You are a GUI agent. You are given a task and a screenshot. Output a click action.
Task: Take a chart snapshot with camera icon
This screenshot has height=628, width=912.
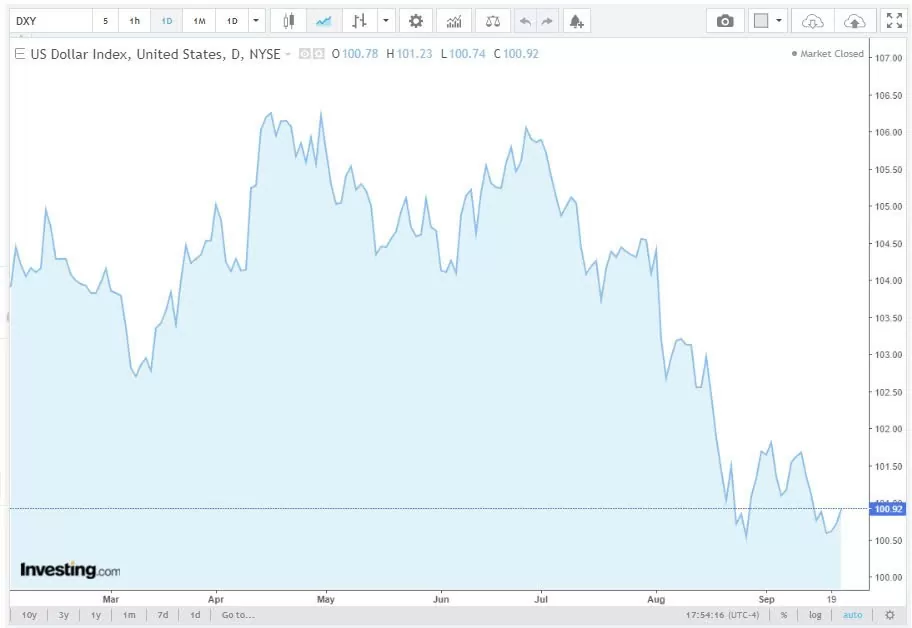(x=725, y=21)
